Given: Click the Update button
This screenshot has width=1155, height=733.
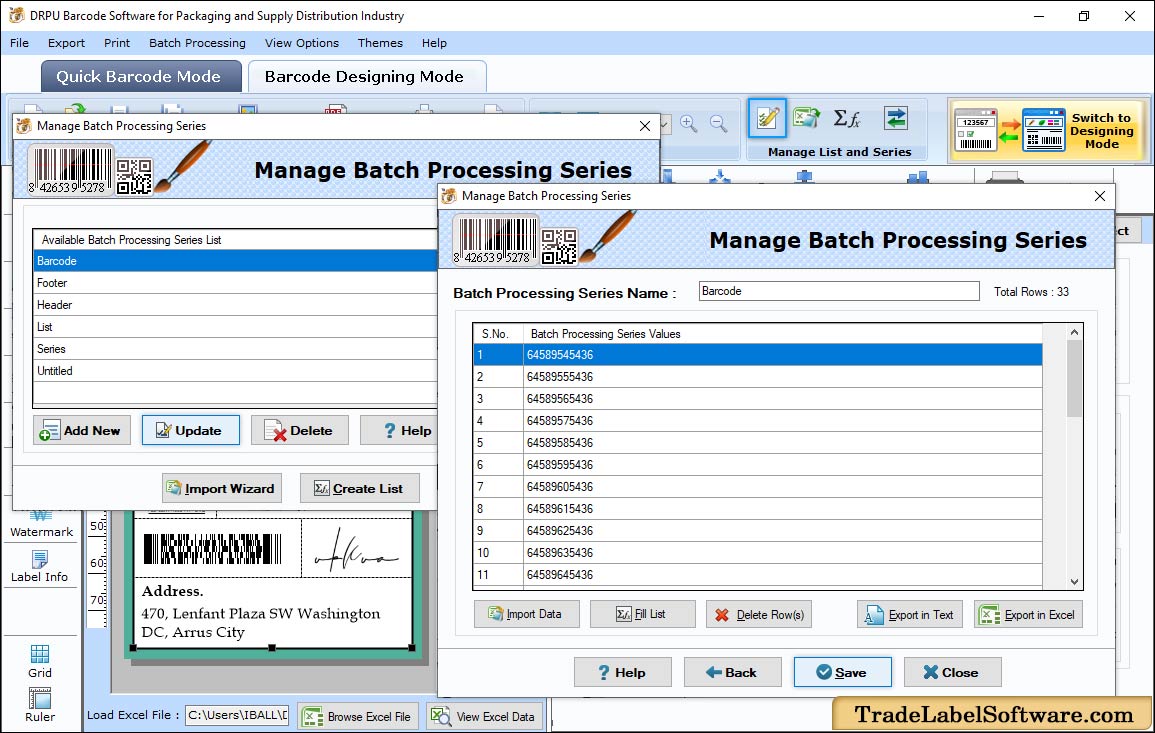Looking at the screenshot, I should coord(190,430).
